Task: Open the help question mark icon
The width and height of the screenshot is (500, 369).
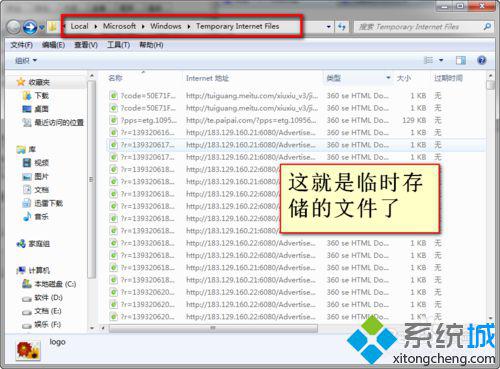Action: click(x=482, y=60)
